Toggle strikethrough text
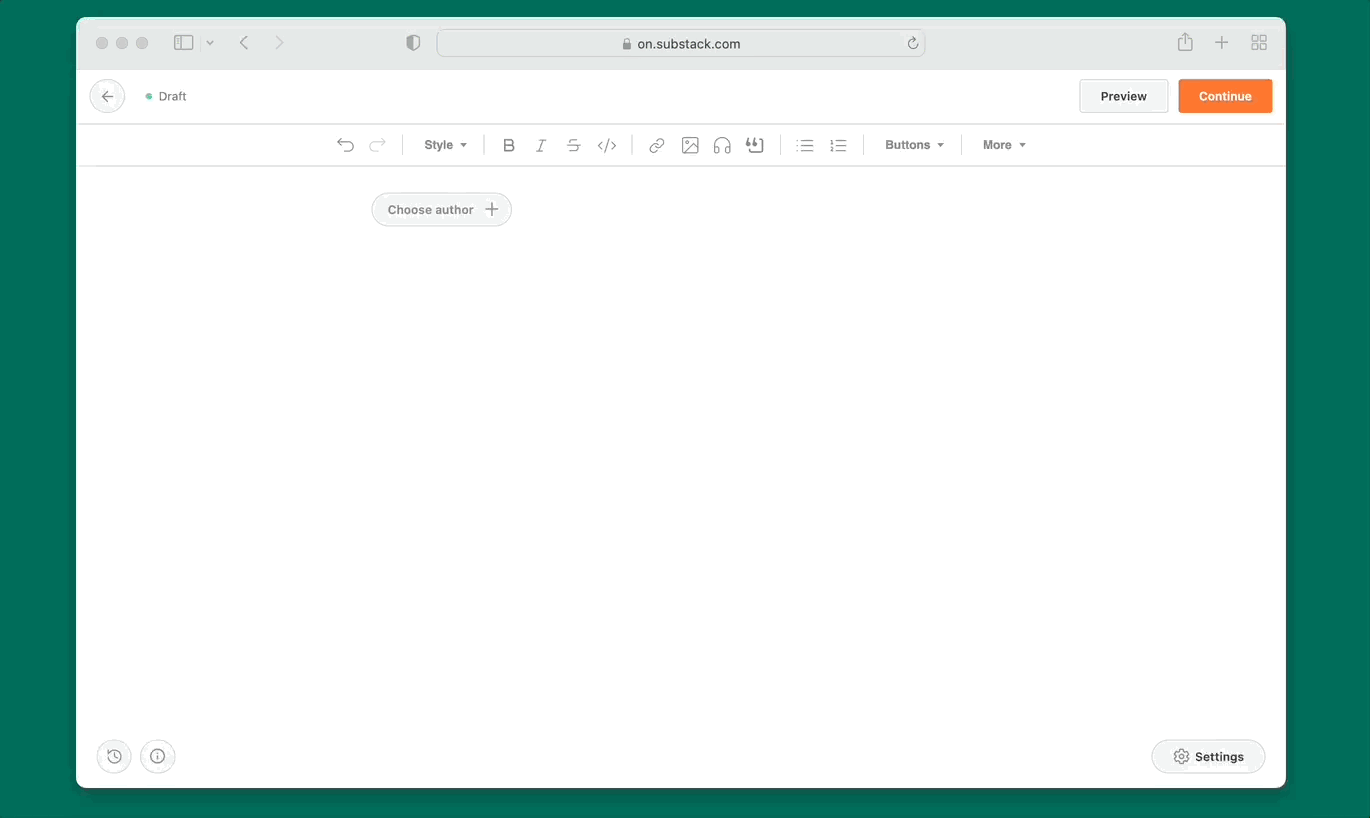This screenshot has height=818, width=1370. 573,145
